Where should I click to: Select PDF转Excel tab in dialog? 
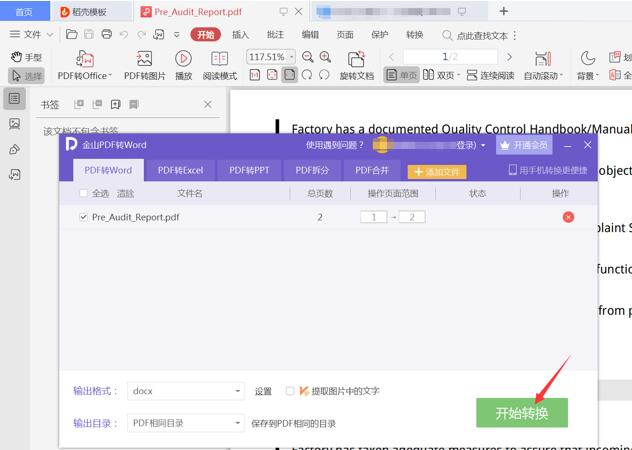181,170
